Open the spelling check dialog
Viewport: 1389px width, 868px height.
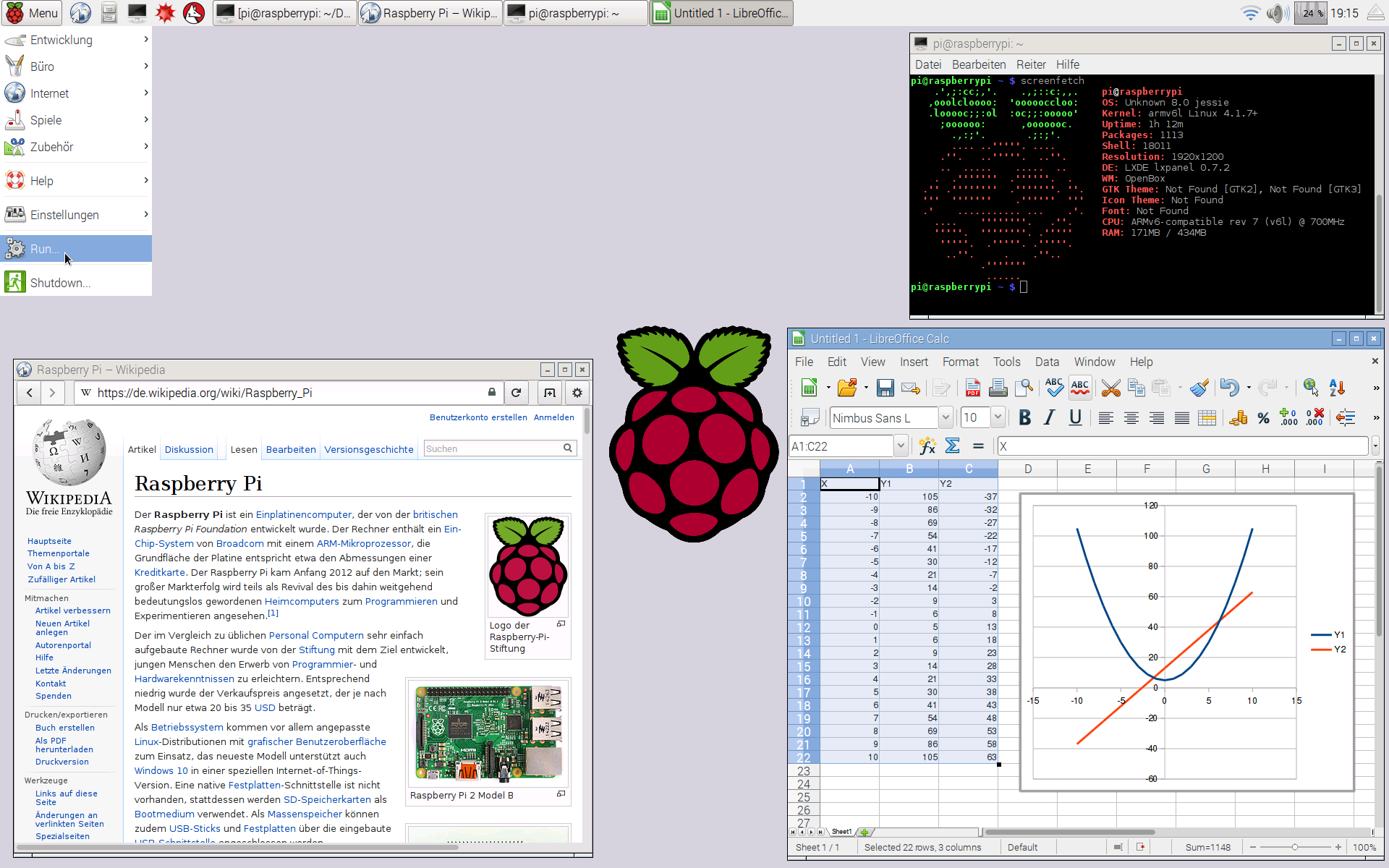[1053, 388]
